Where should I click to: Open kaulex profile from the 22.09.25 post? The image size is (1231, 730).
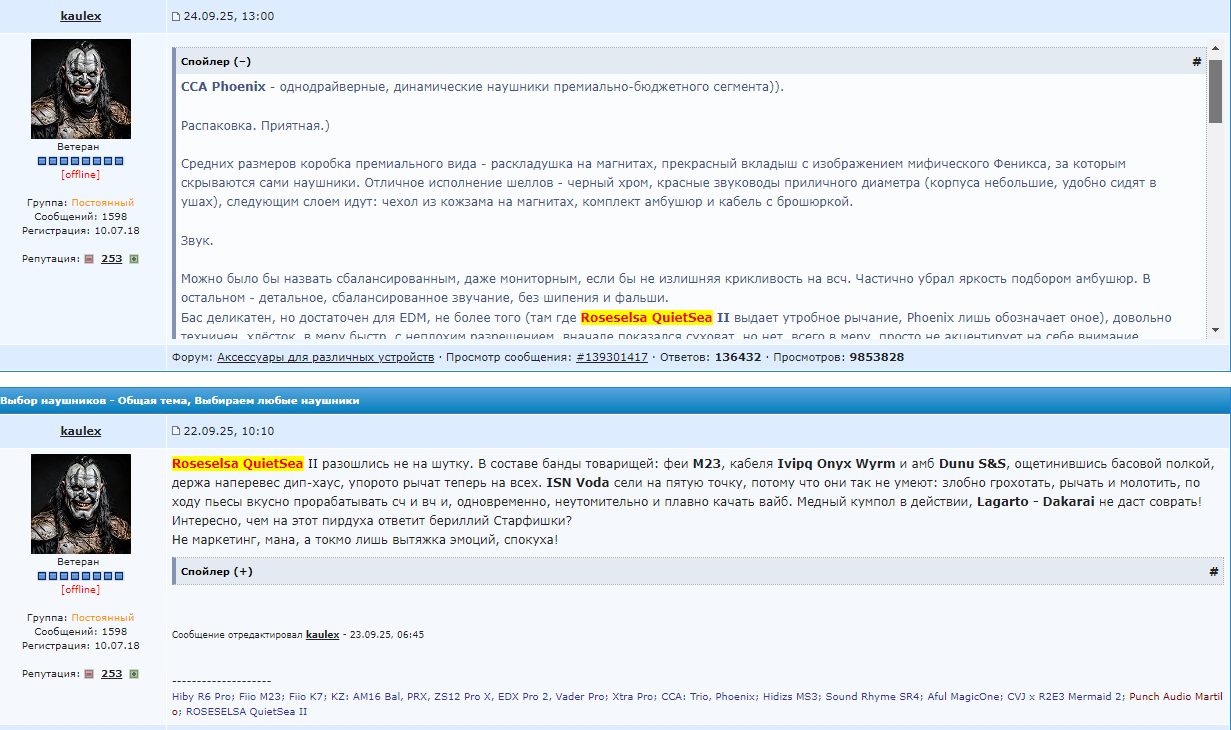pos(81,431)
